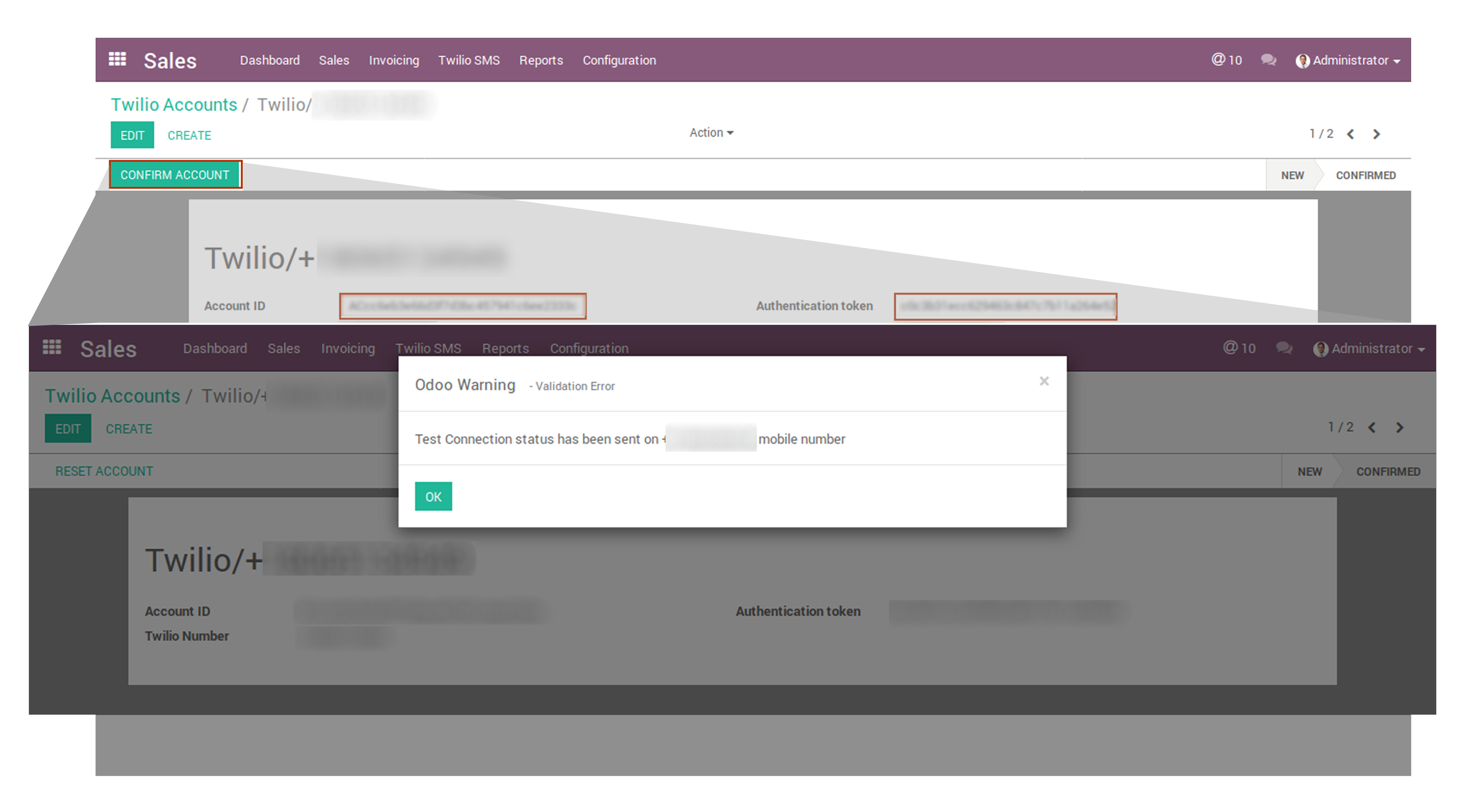
Task: Open the Configuration menu in the top bar
Action: [619, 60]
